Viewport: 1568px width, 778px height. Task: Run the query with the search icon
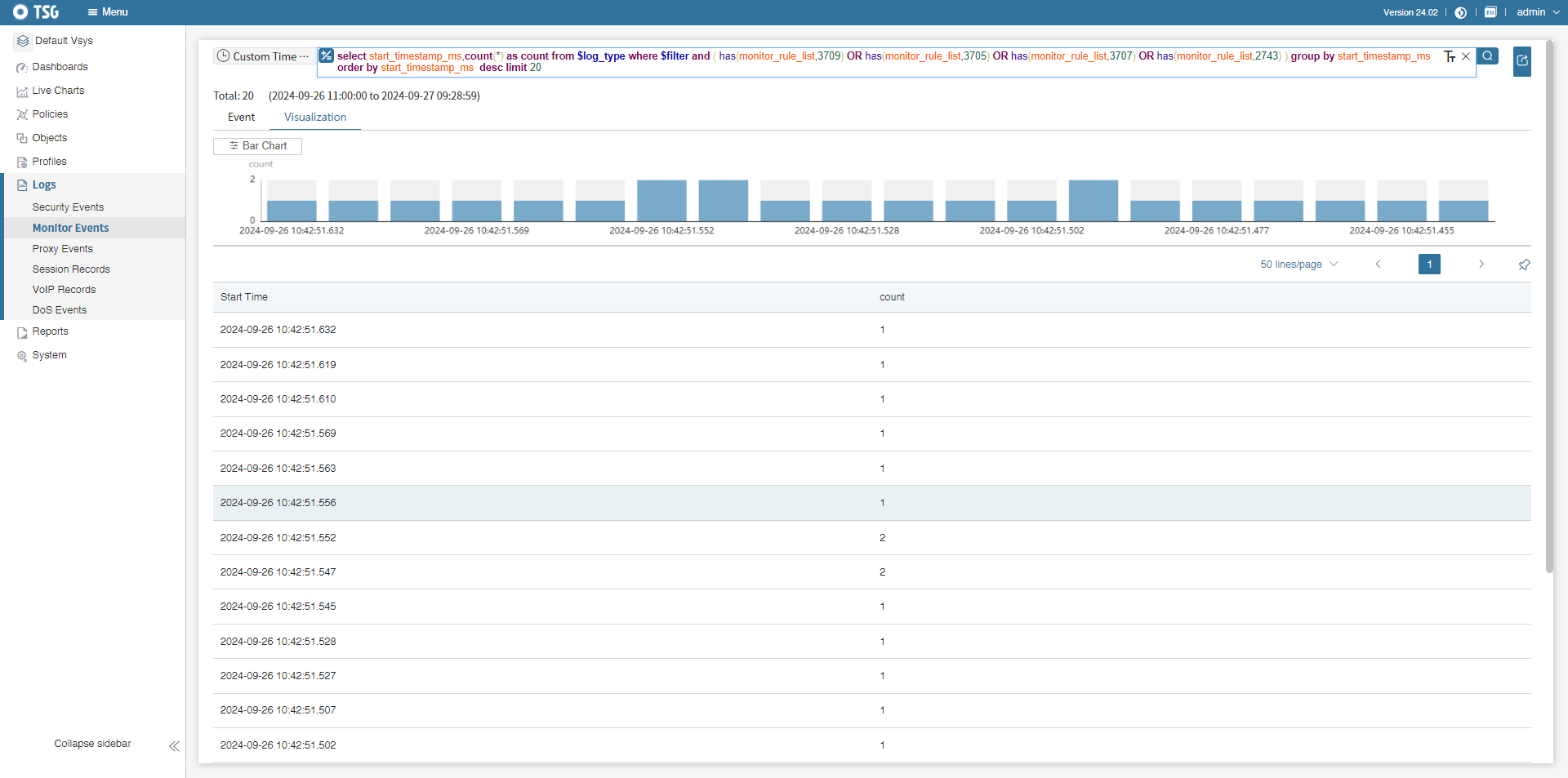(1487, 56)
